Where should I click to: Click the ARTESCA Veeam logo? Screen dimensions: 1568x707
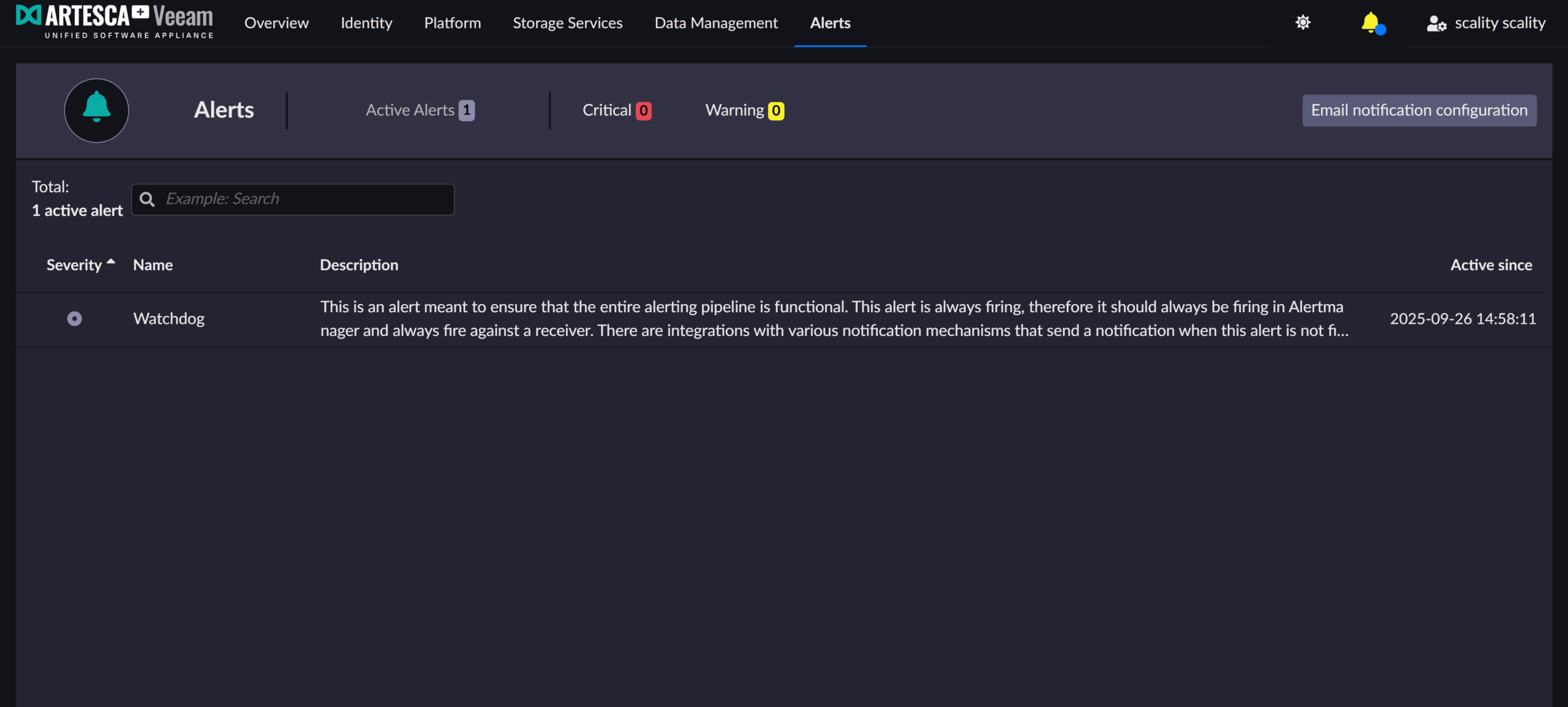(115, 21)
